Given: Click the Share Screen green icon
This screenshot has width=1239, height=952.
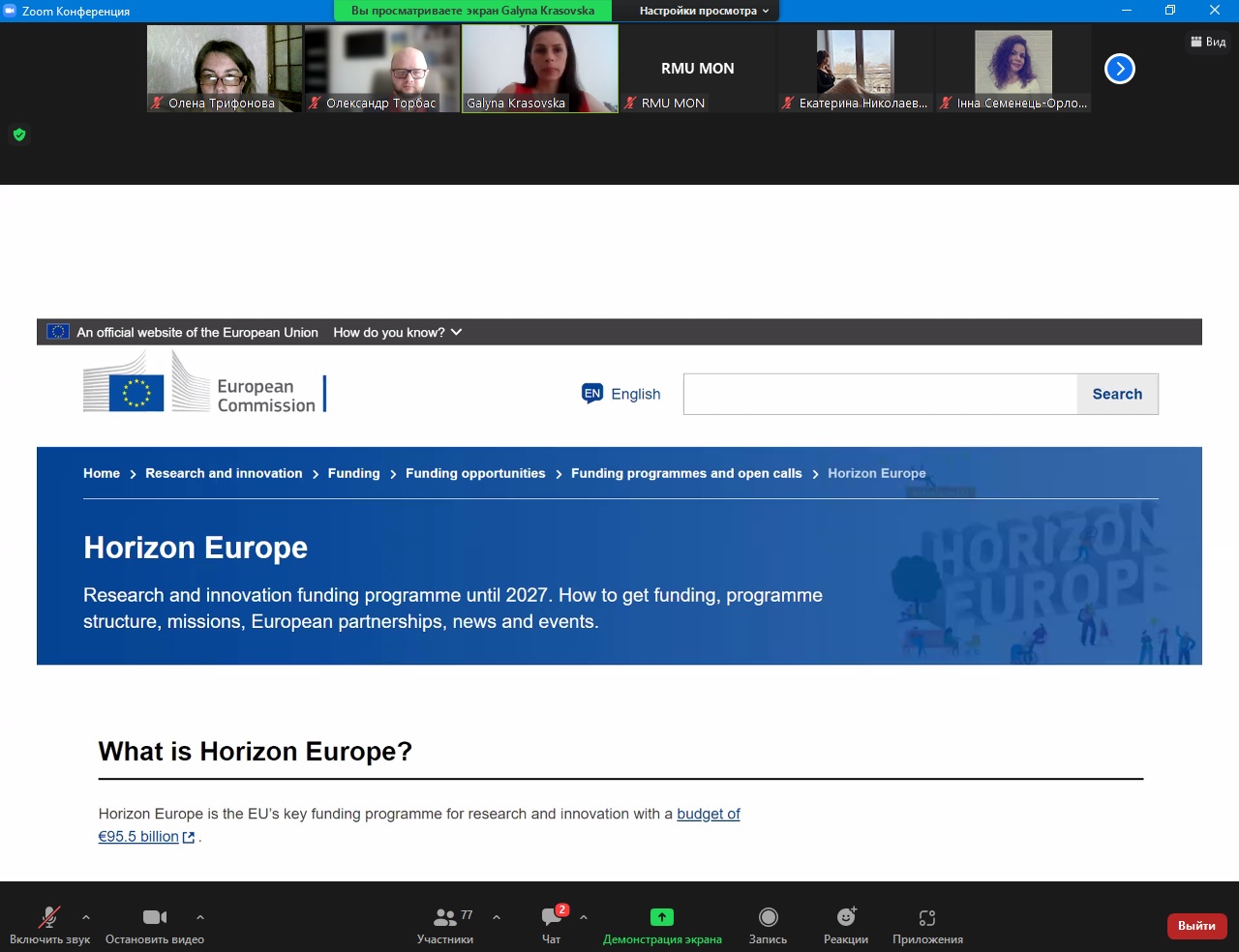Looking at the screenshot, I should coord(662,917).
